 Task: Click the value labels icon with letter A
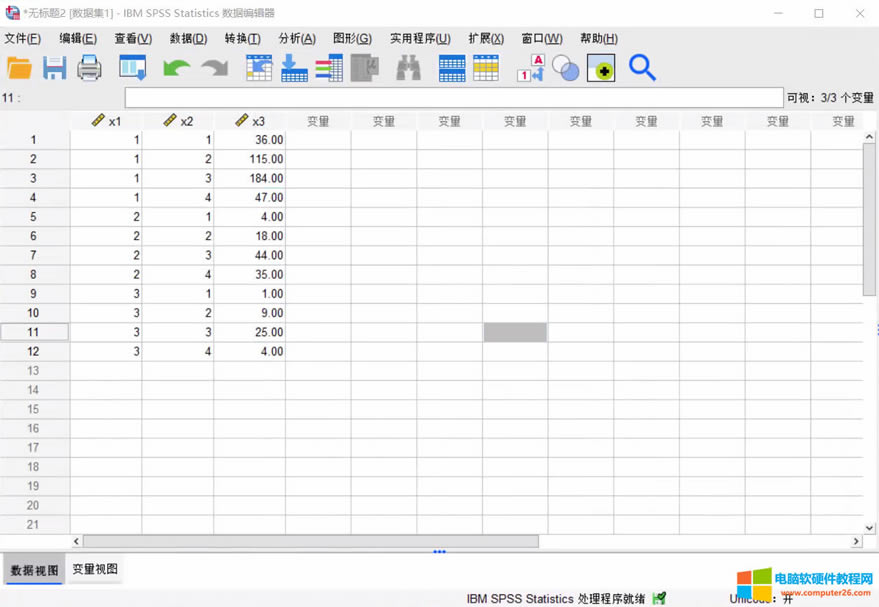[530, 68]
